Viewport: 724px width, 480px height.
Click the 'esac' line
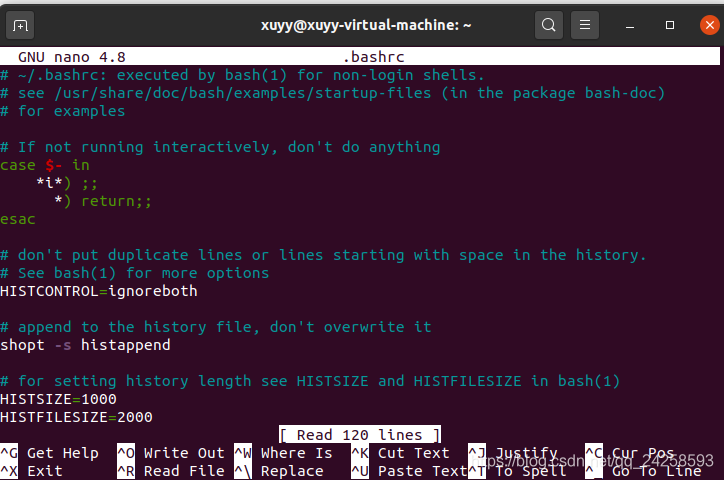pos(18,219)
